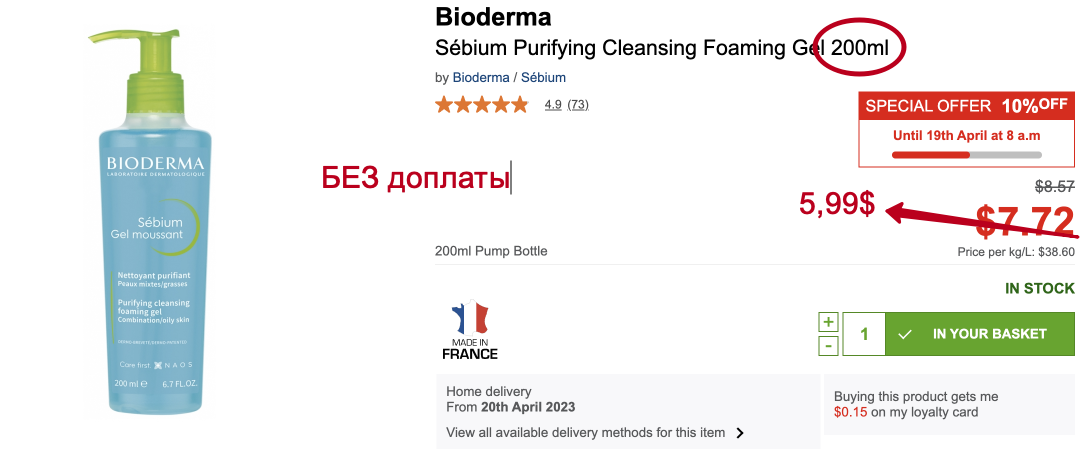Viewport: 1084px width, 449px height.
Task: Click the БЕЗ доплаты text annotation
Action: [416, 178]
